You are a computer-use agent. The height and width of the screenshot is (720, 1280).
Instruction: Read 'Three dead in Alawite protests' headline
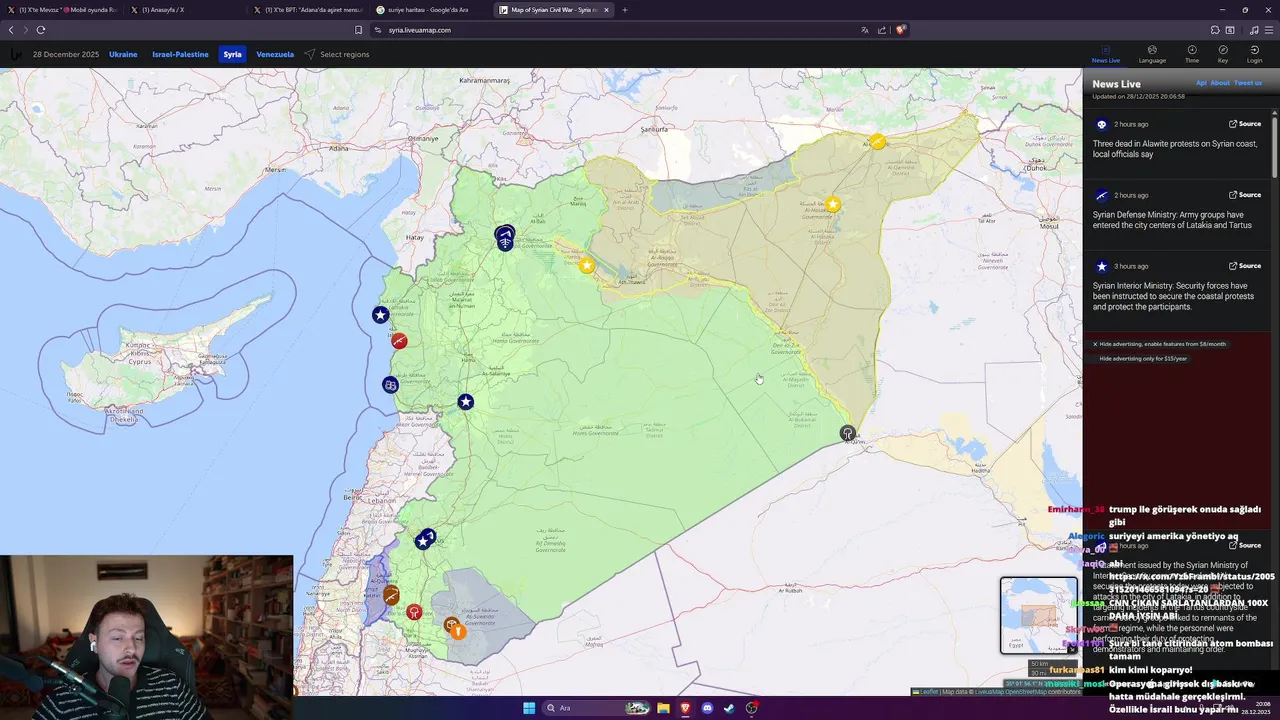point(1174,149)
